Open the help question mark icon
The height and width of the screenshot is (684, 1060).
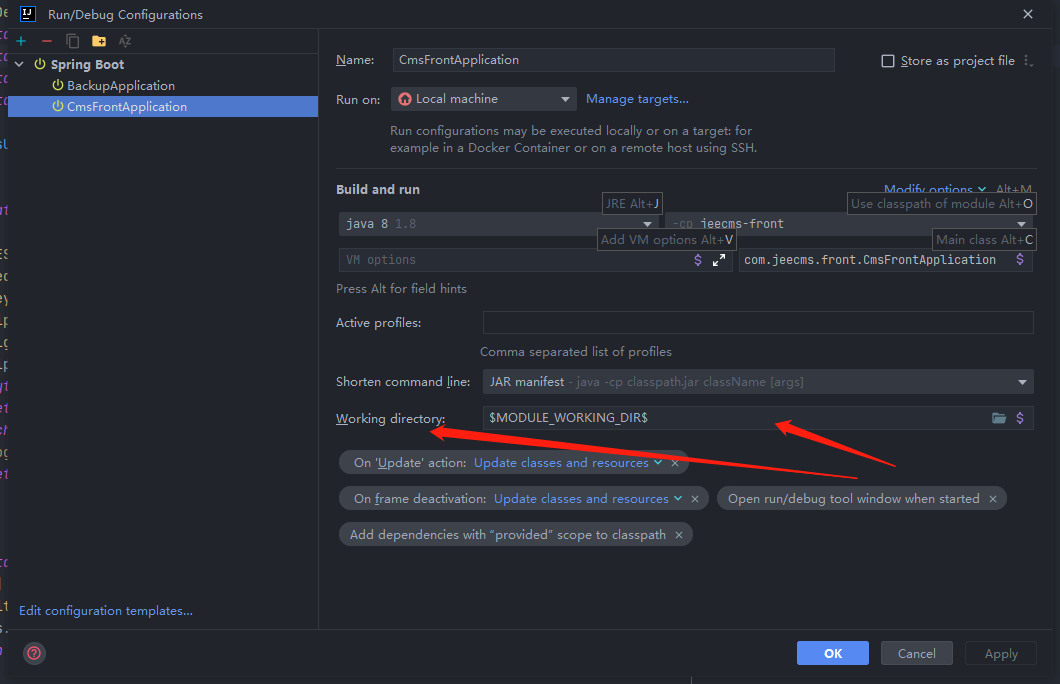(34, 653)
